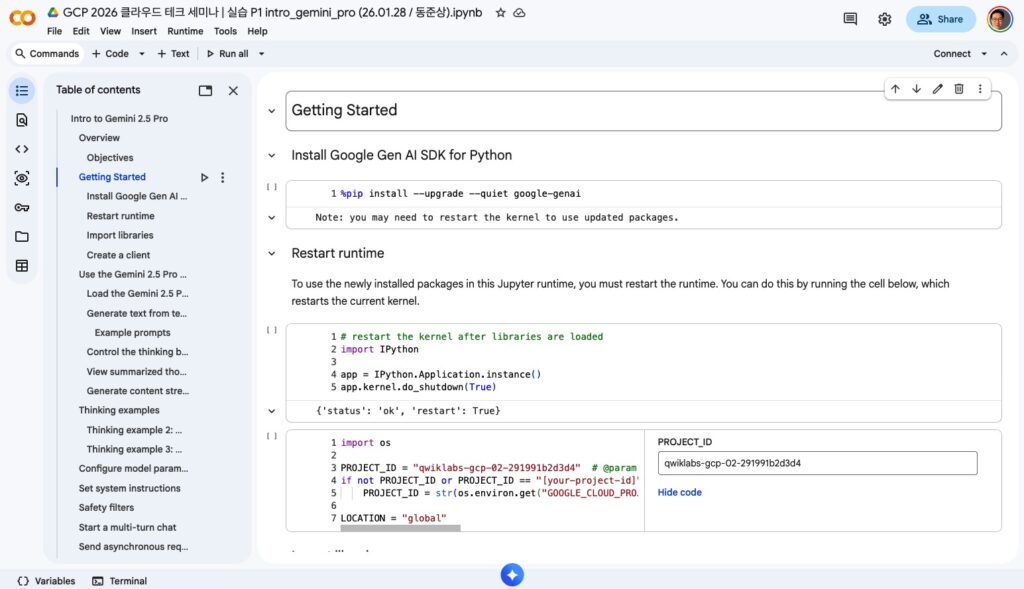Viewport: 1024px width, 589px height.
Task: Open the settings gear icon
Action: click(884, 19)
